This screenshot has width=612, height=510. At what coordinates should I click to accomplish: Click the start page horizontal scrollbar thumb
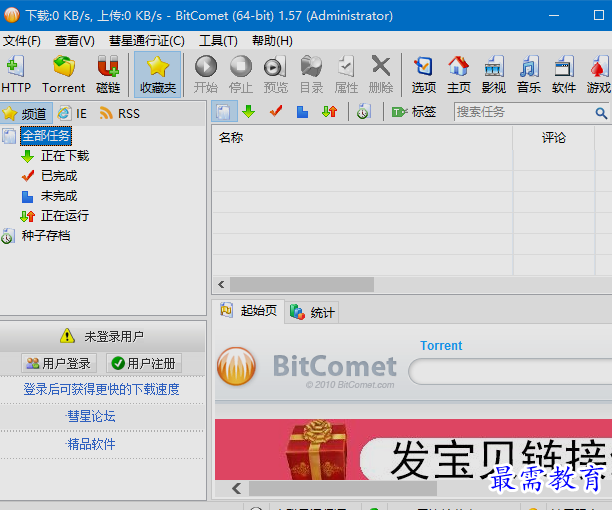point(343,489)
